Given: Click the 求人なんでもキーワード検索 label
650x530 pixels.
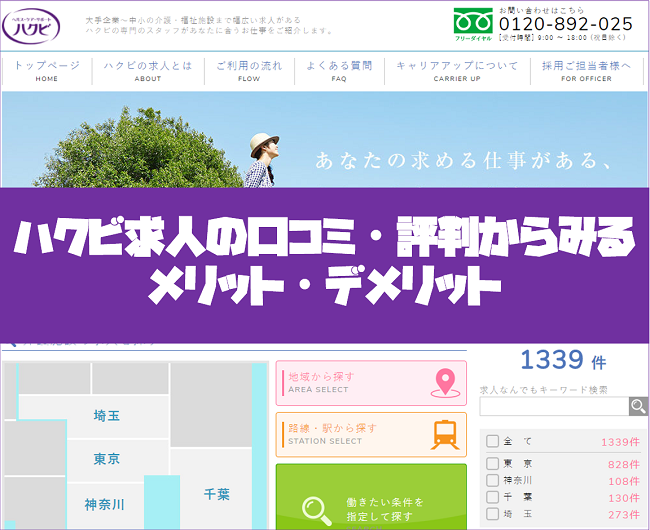Looking at the screenshot, I should [543, 390].
